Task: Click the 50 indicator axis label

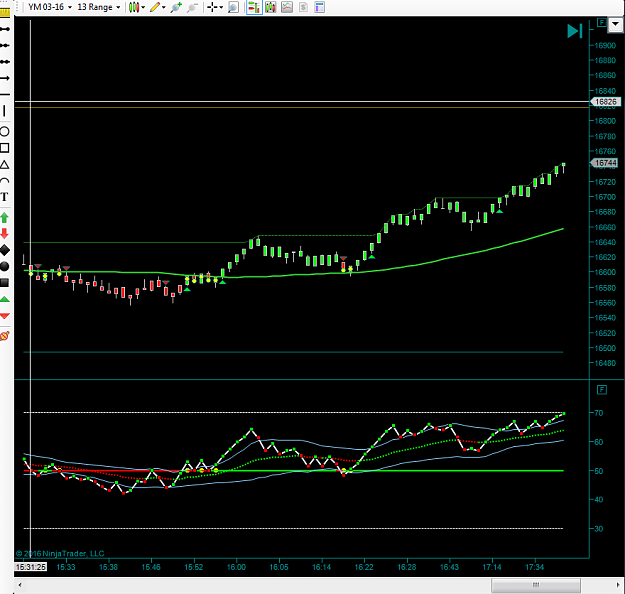Action: [x=598, y=471]
